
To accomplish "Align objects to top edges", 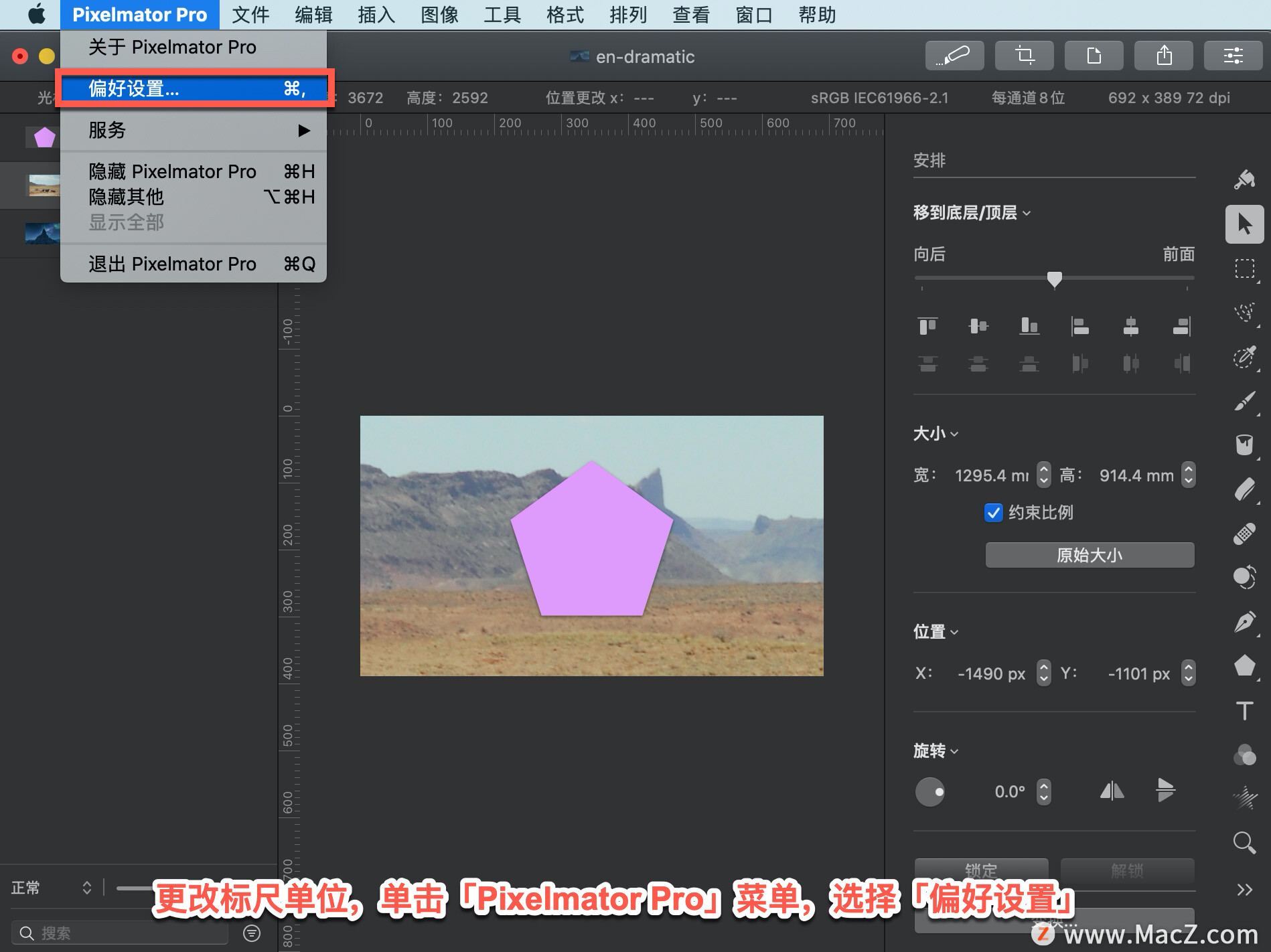I will (x=927, y=326).
